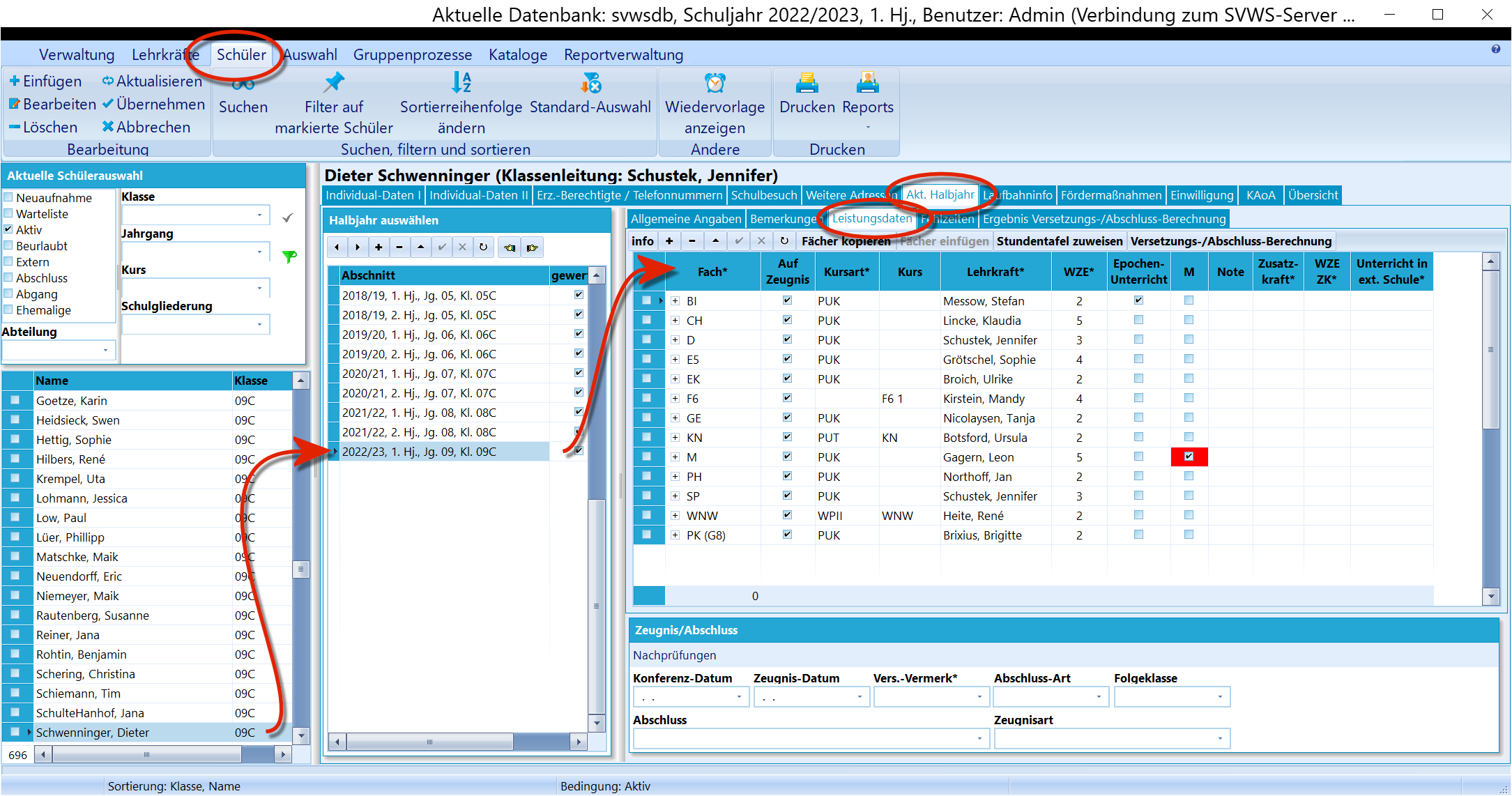Go to next record in Halbjahr toolbar
1512x796 pixels.
tap(358, 247)
